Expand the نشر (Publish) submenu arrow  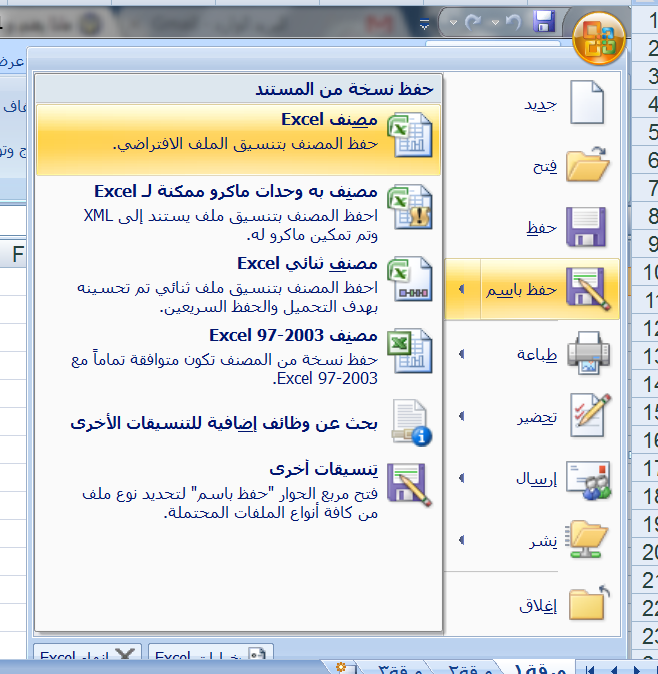tap(462, 540)
